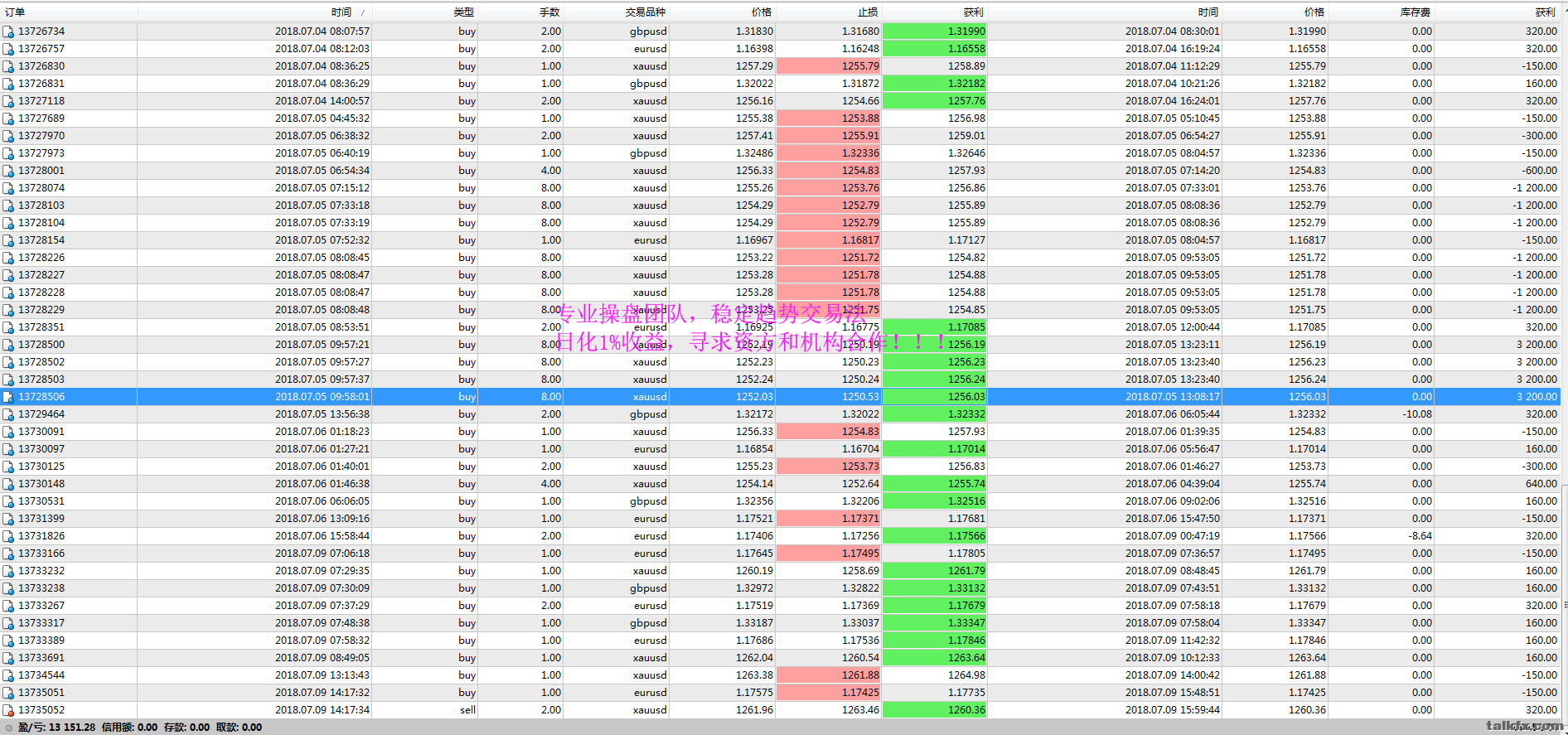Click close time 2018.07.06 04:39:04
This screenshot has height=735, width=1568.
1173,484
